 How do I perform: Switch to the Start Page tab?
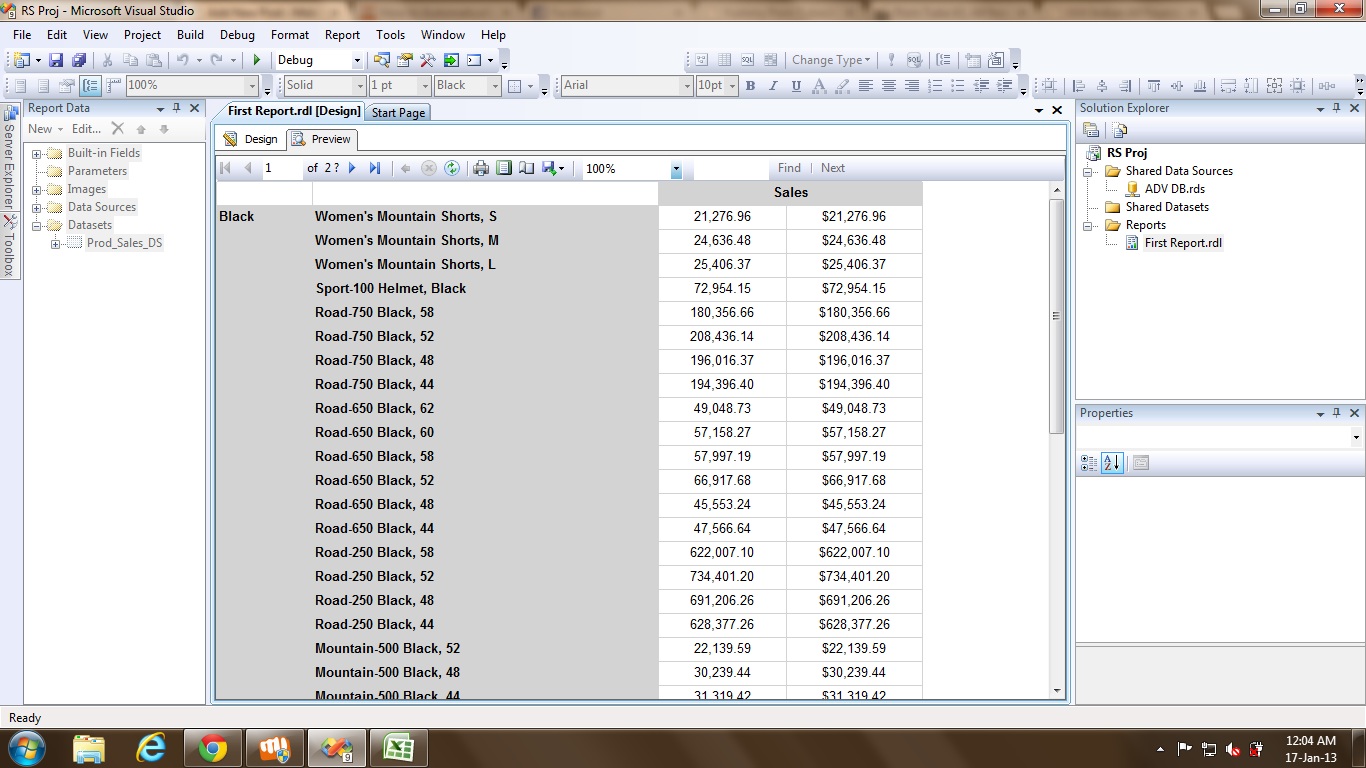coord(398,113)
